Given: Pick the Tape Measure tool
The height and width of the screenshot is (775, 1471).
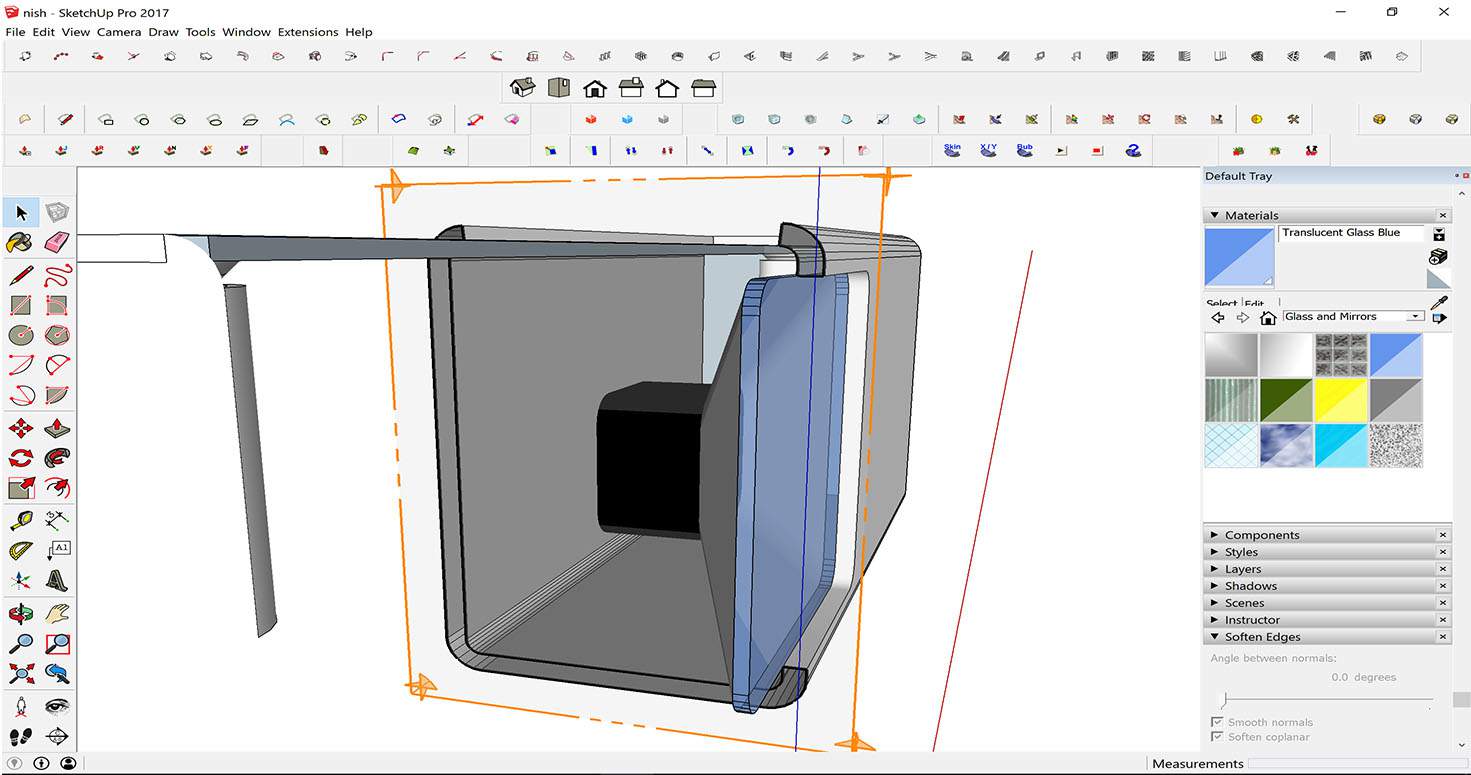Looking at the screenshot, I should click(x=21, y=520).
